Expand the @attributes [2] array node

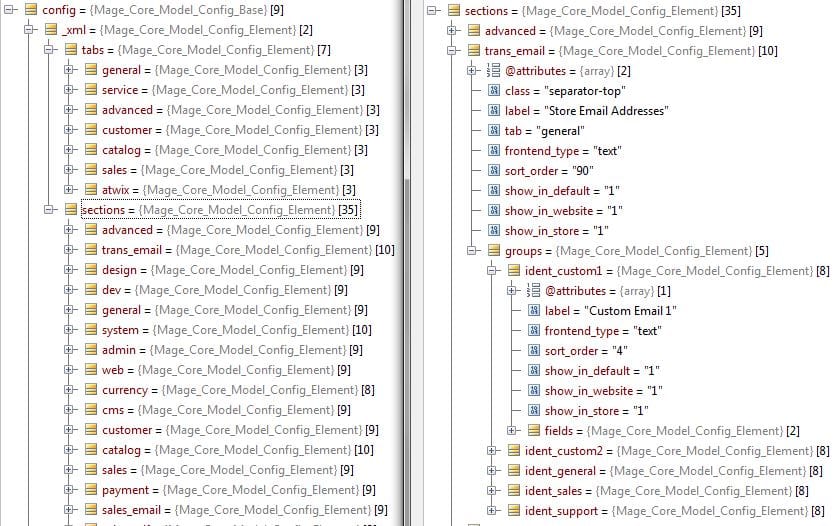tap(472, 71)
